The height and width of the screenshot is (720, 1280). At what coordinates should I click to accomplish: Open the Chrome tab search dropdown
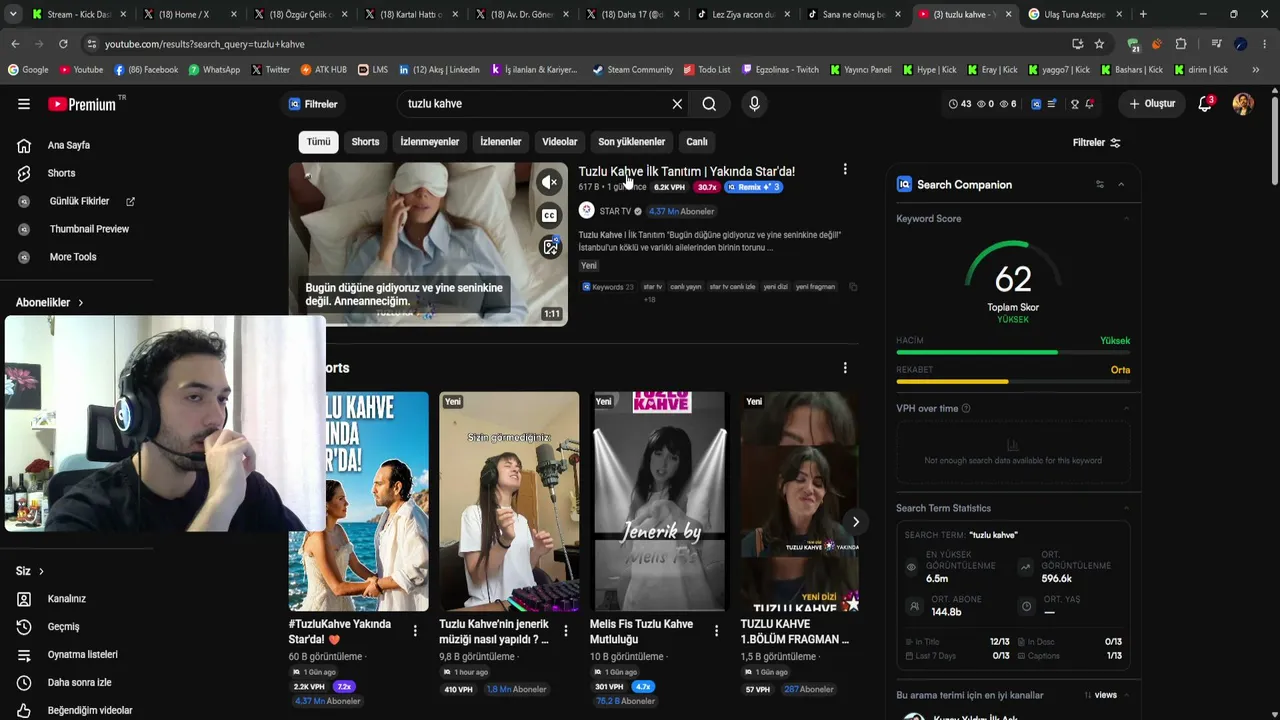13,15
